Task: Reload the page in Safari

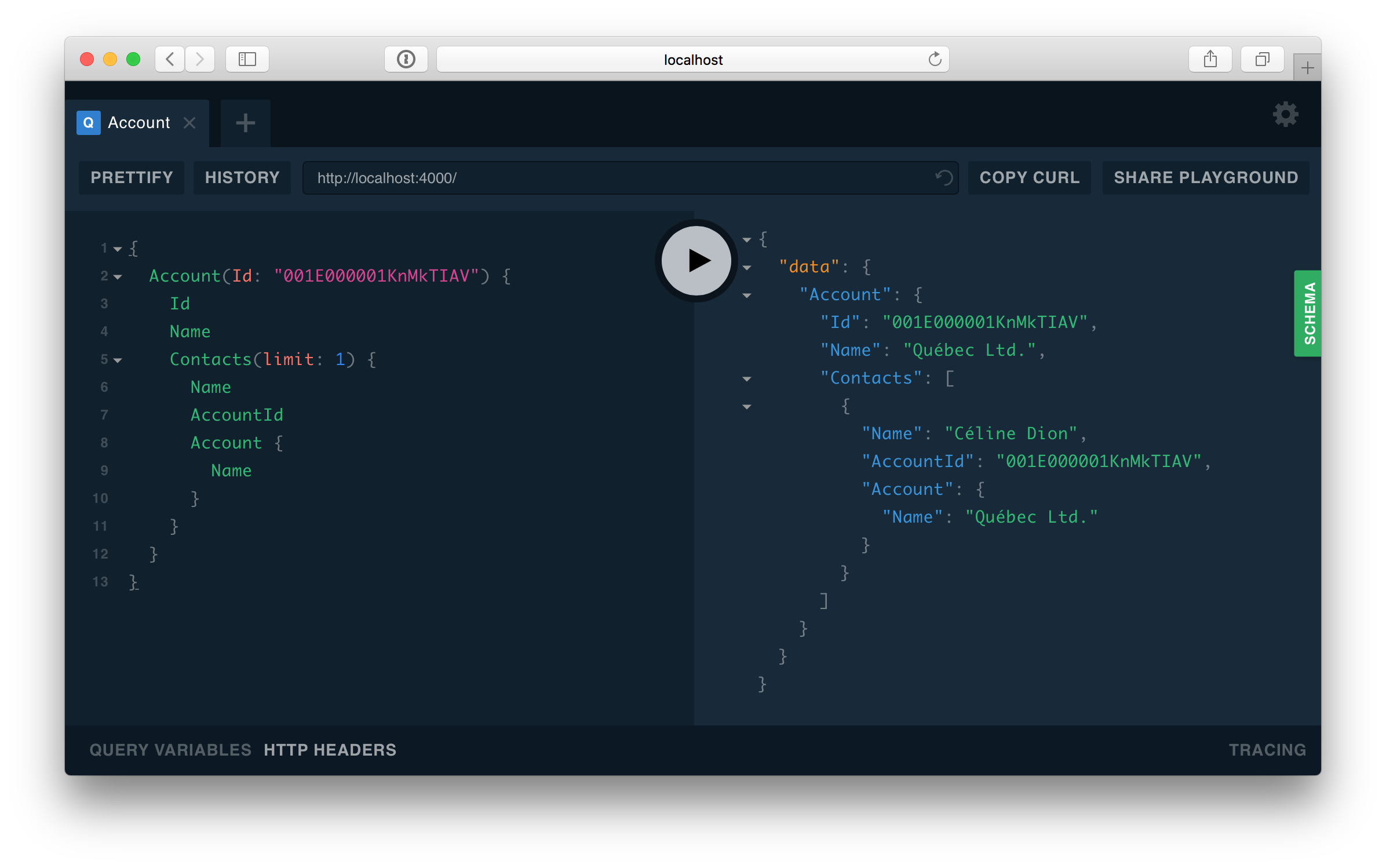Action: (935, 59)
